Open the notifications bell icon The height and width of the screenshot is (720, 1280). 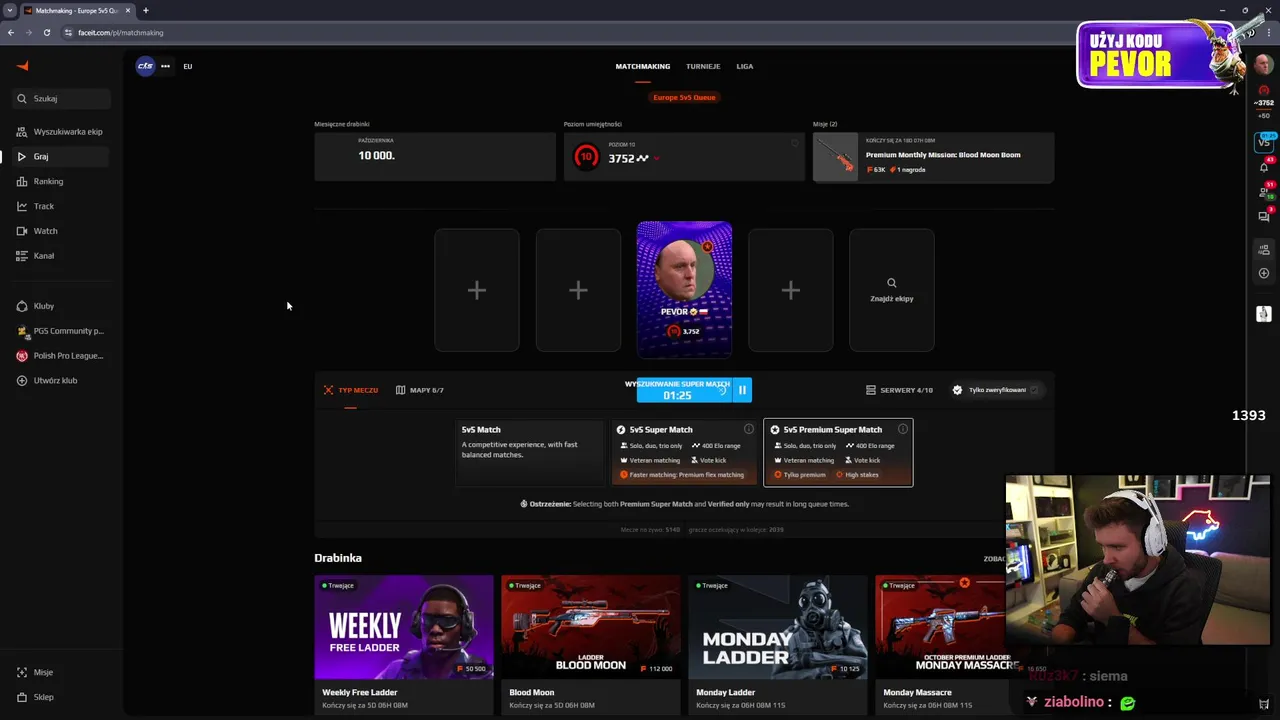tap(1264, 167)
